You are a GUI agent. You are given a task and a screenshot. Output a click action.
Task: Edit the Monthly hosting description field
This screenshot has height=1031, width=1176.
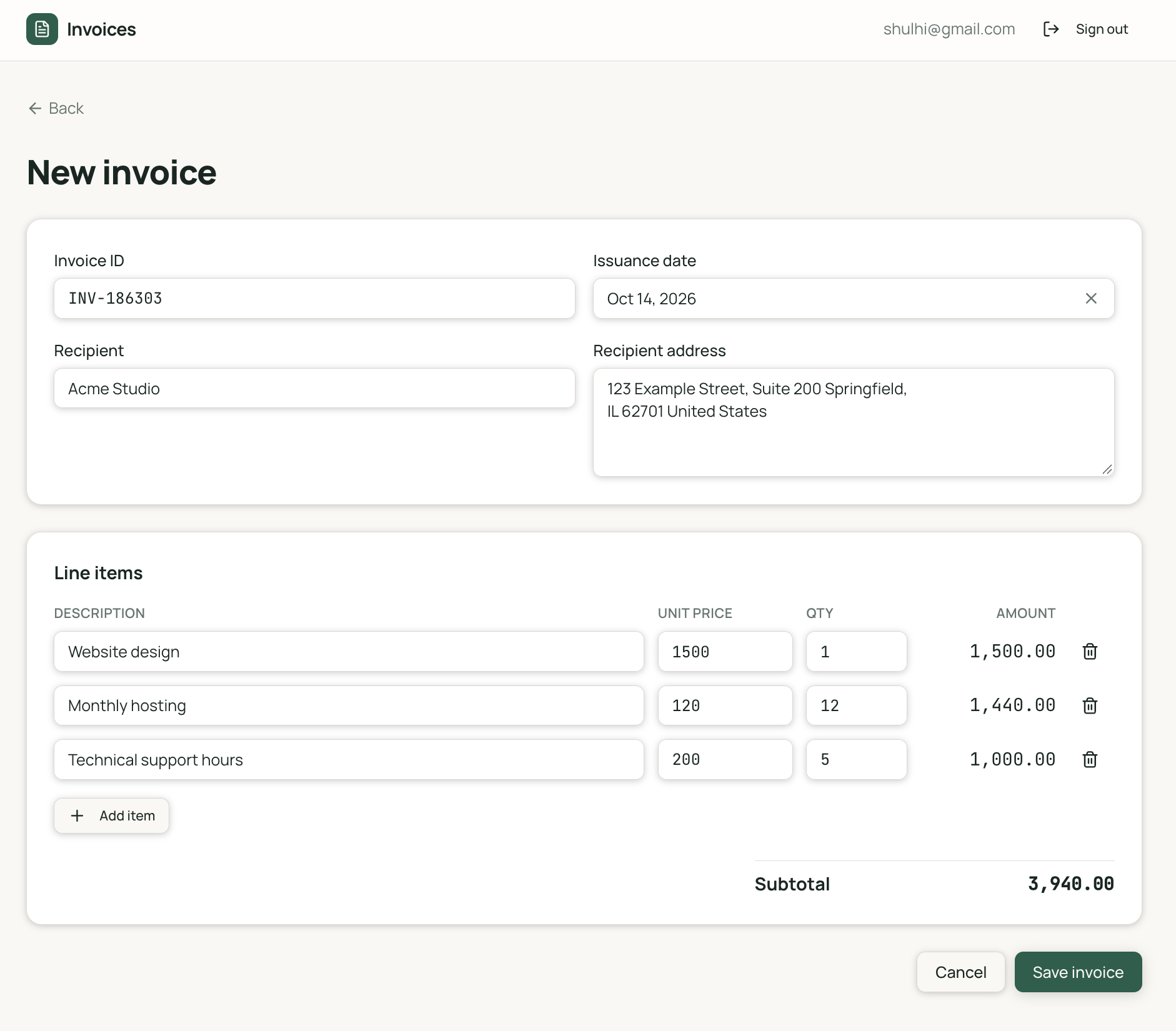[x=349, y=705]
